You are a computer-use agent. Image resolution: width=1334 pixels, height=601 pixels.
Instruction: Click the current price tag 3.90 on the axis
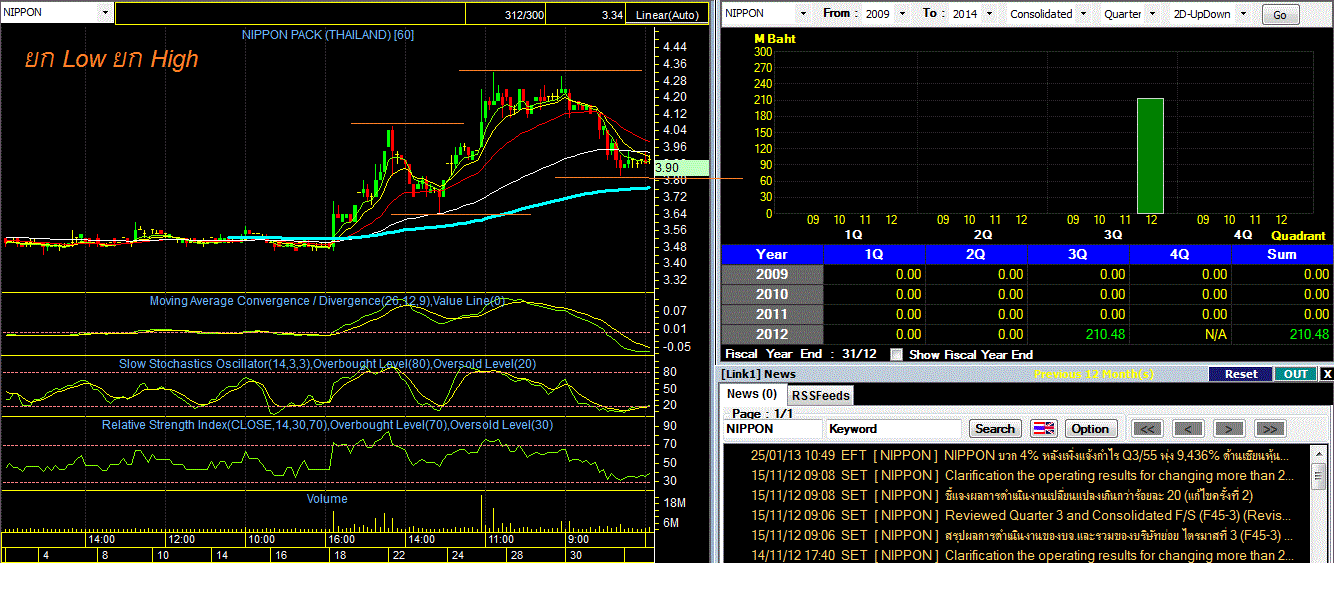click(x=684, y=168)
